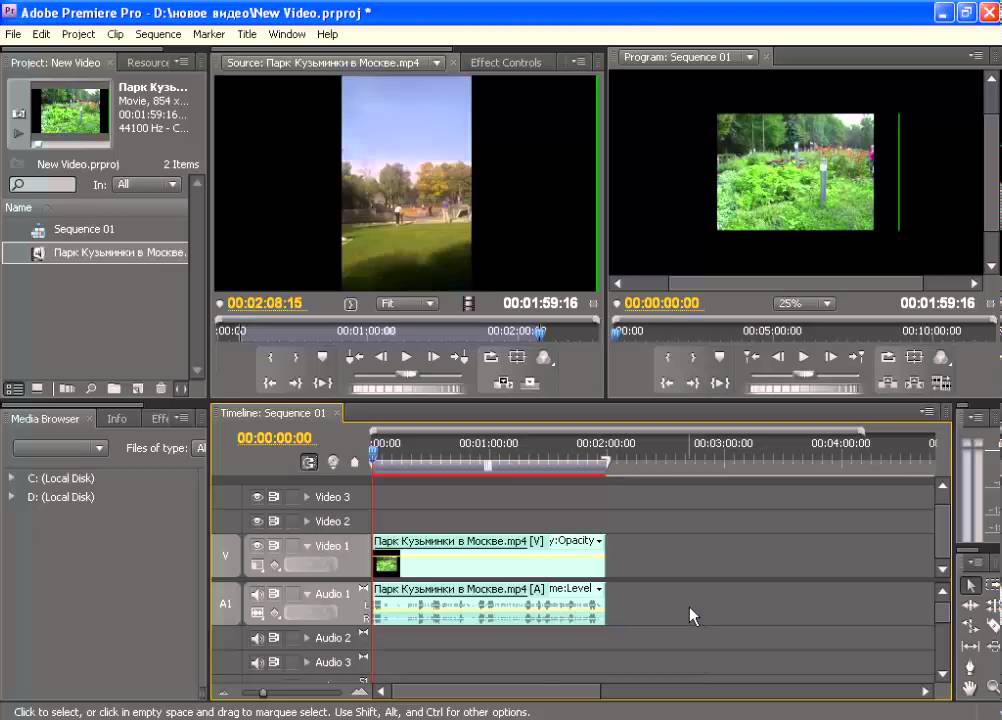Viewport: 1002px width, 720px height.
Task: Set Unnumbered Marker in Timeline header
Action: point(354,462)
